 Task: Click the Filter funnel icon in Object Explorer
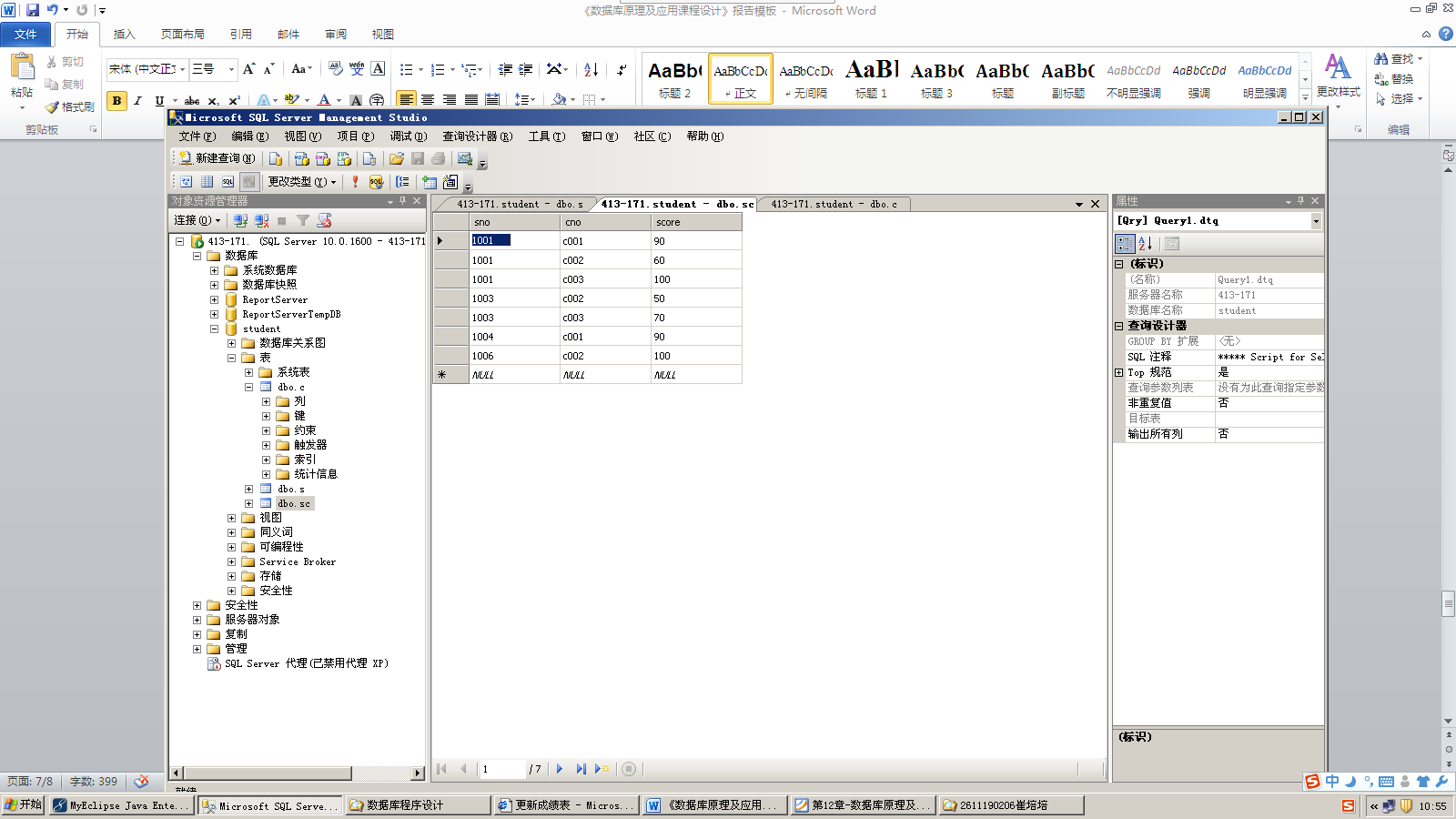[303, 220]
